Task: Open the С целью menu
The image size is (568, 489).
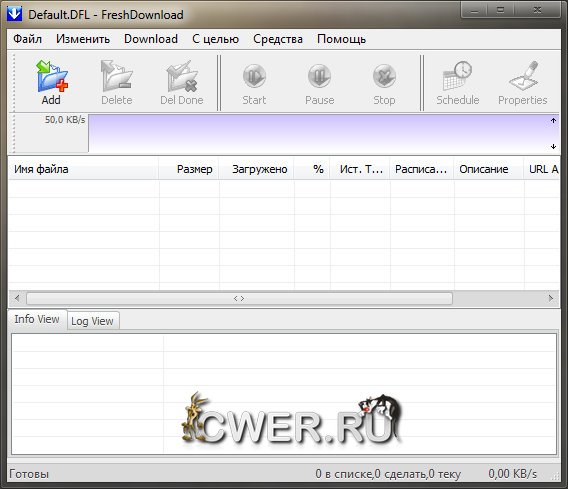Action: 216,39
